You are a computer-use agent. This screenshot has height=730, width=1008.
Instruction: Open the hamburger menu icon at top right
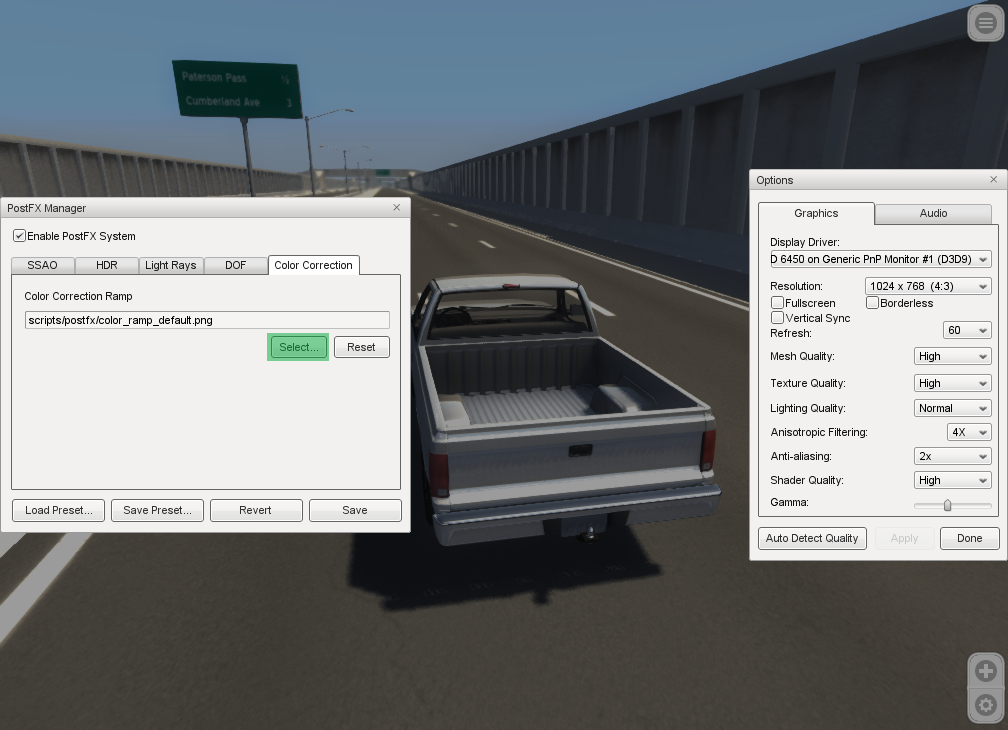pyautogui.click(x=986, y=23)
